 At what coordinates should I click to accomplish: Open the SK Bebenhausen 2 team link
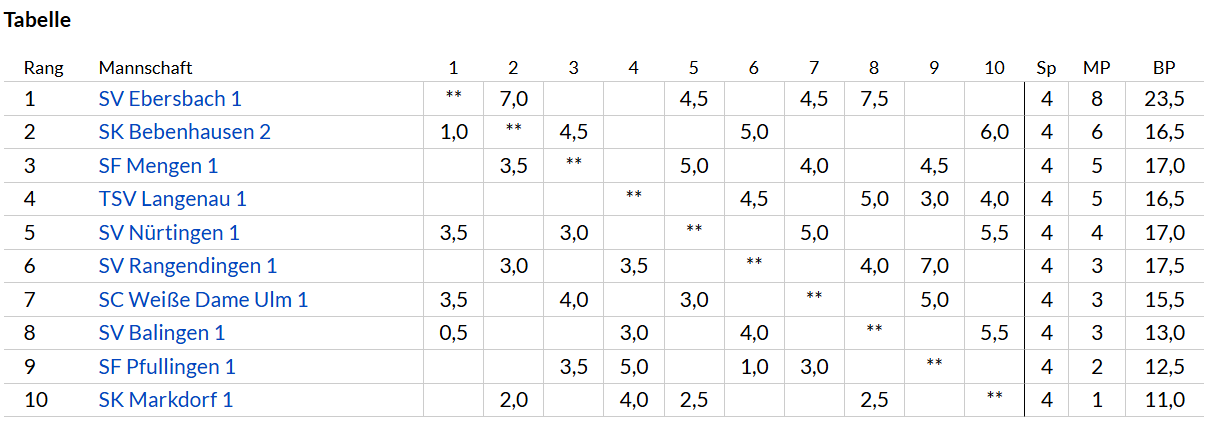click(185, 132)
